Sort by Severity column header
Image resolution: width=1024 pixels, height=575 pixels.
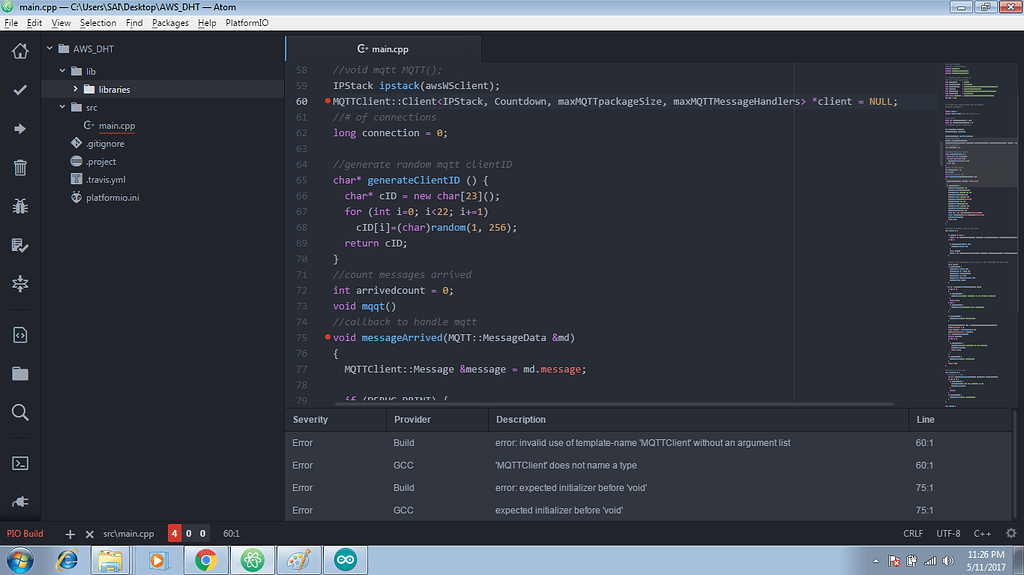click(x=336, y=419)
